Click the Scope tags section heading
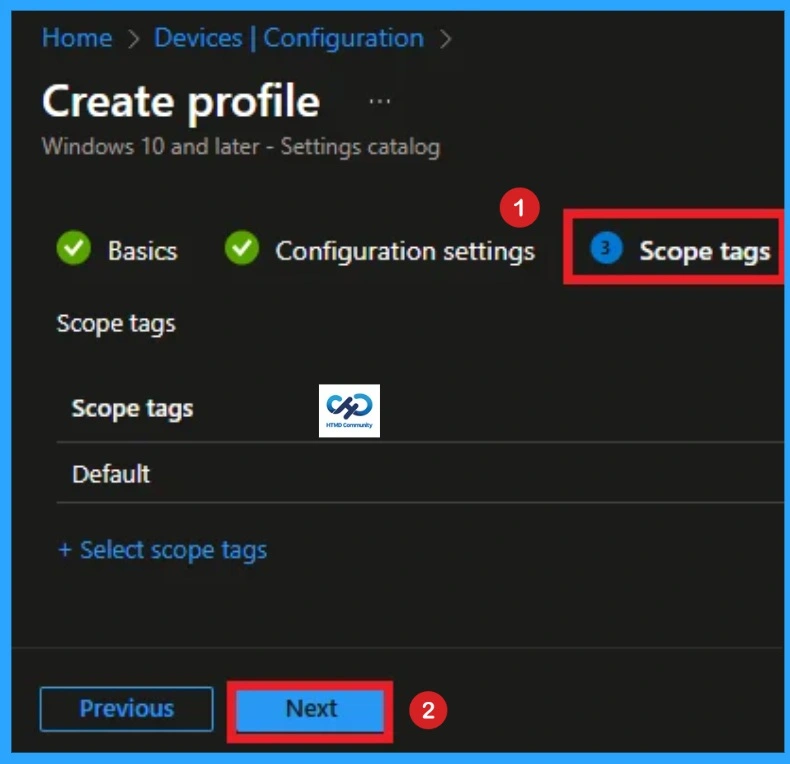This screenshot has height=764, width=790. (x=116, y=324)
